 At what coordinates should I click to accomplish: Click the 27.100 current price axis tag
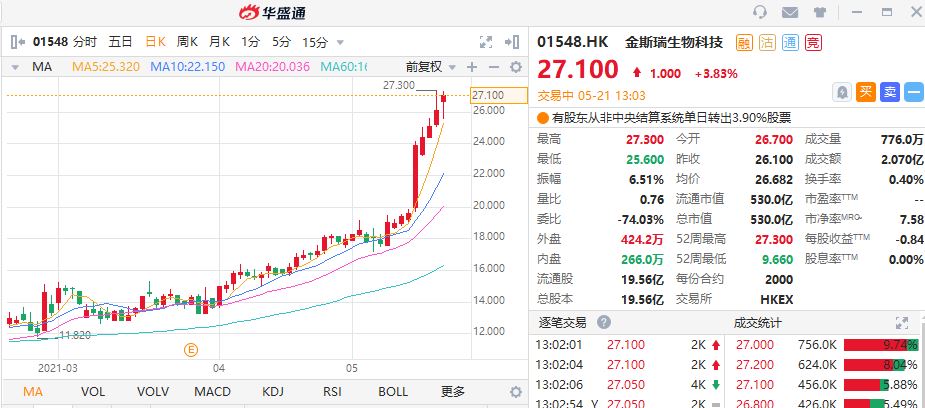pyautogui.click(x=498, y=95)
